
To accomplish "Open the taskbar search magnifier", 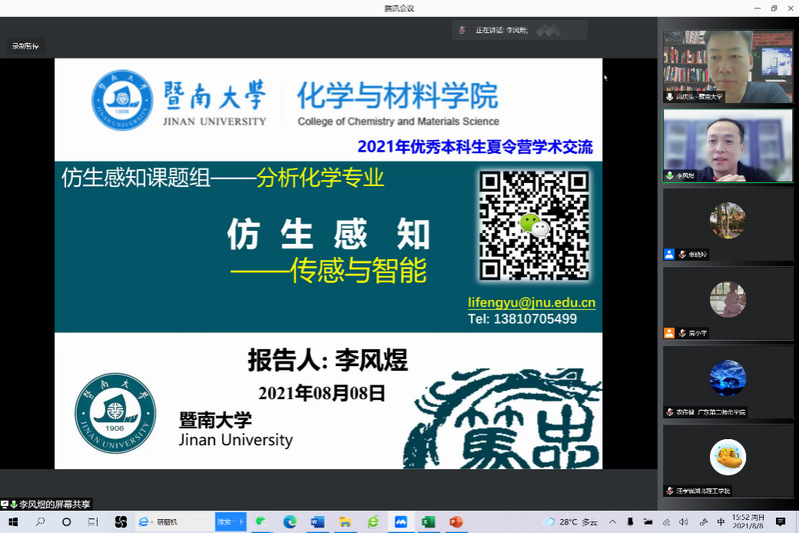I will coord(40,522).
